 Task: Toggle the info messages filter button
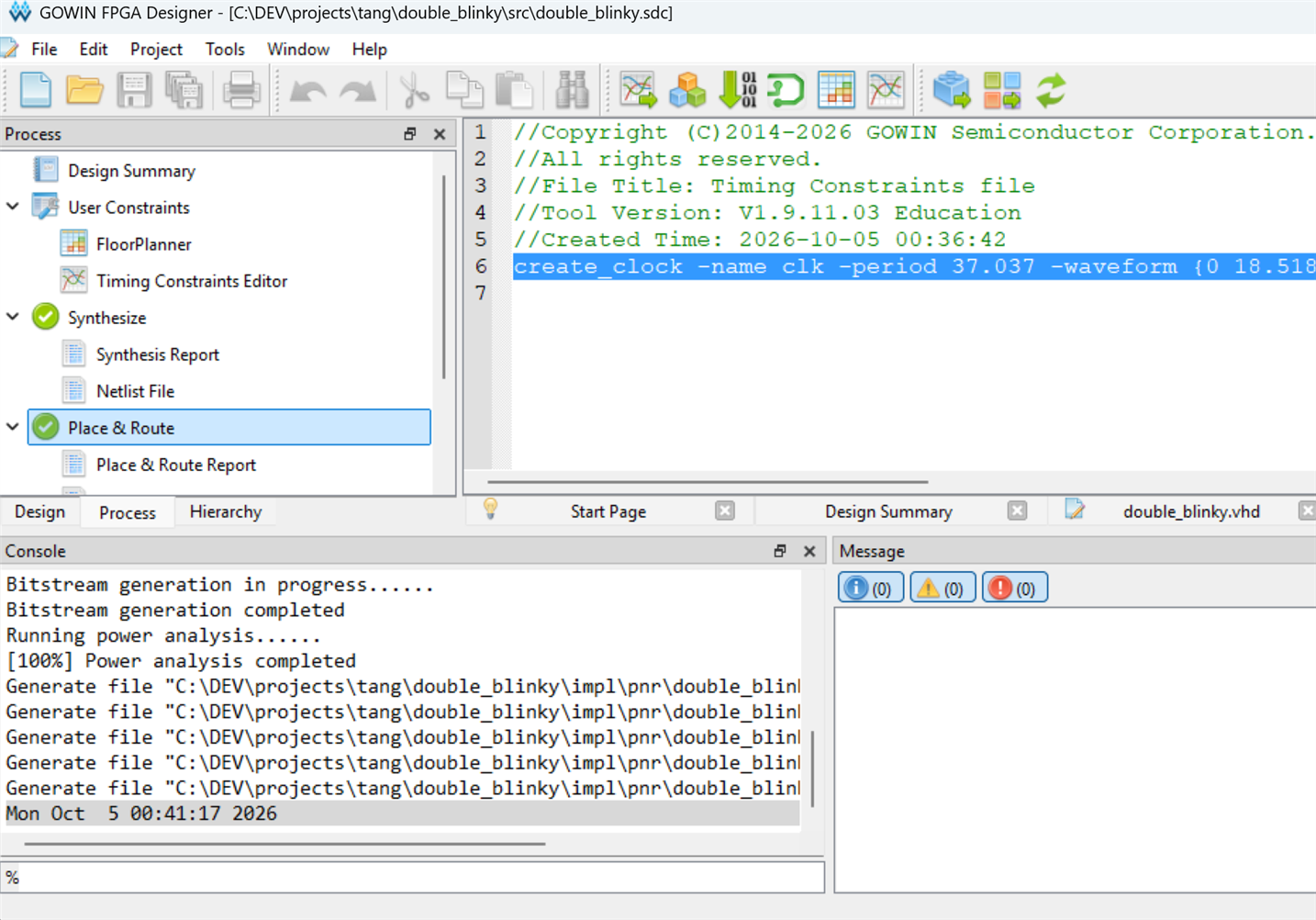click(x=870, y=588)
